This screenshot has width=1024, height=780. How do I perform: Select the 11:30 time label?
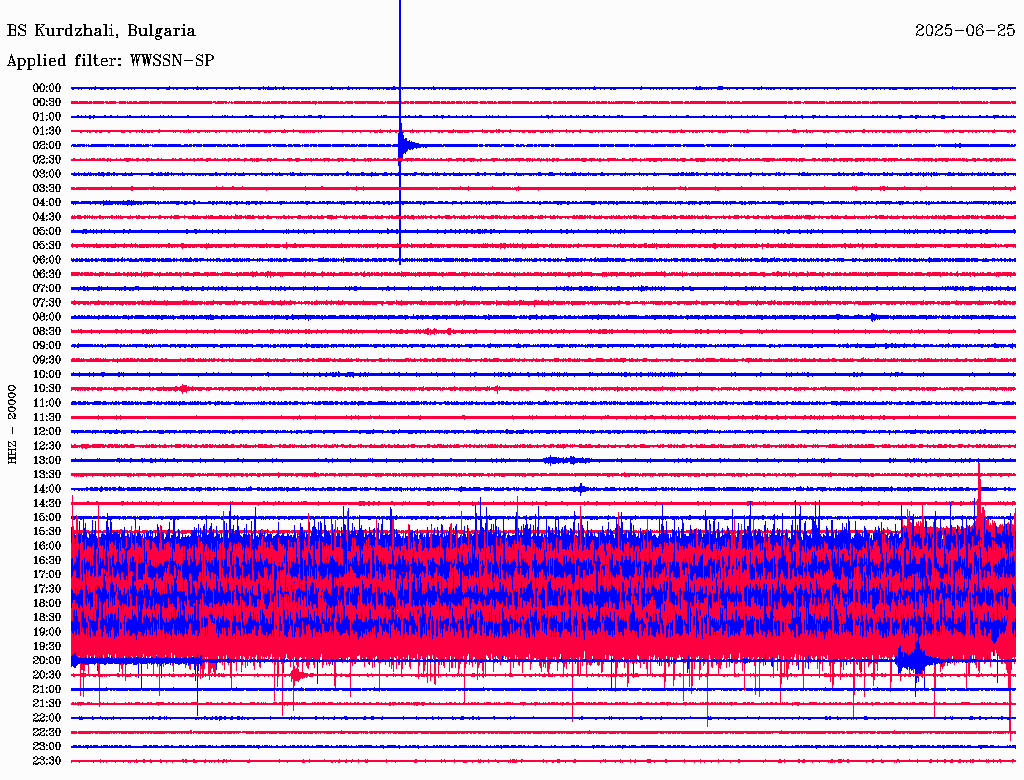(47, 417)
